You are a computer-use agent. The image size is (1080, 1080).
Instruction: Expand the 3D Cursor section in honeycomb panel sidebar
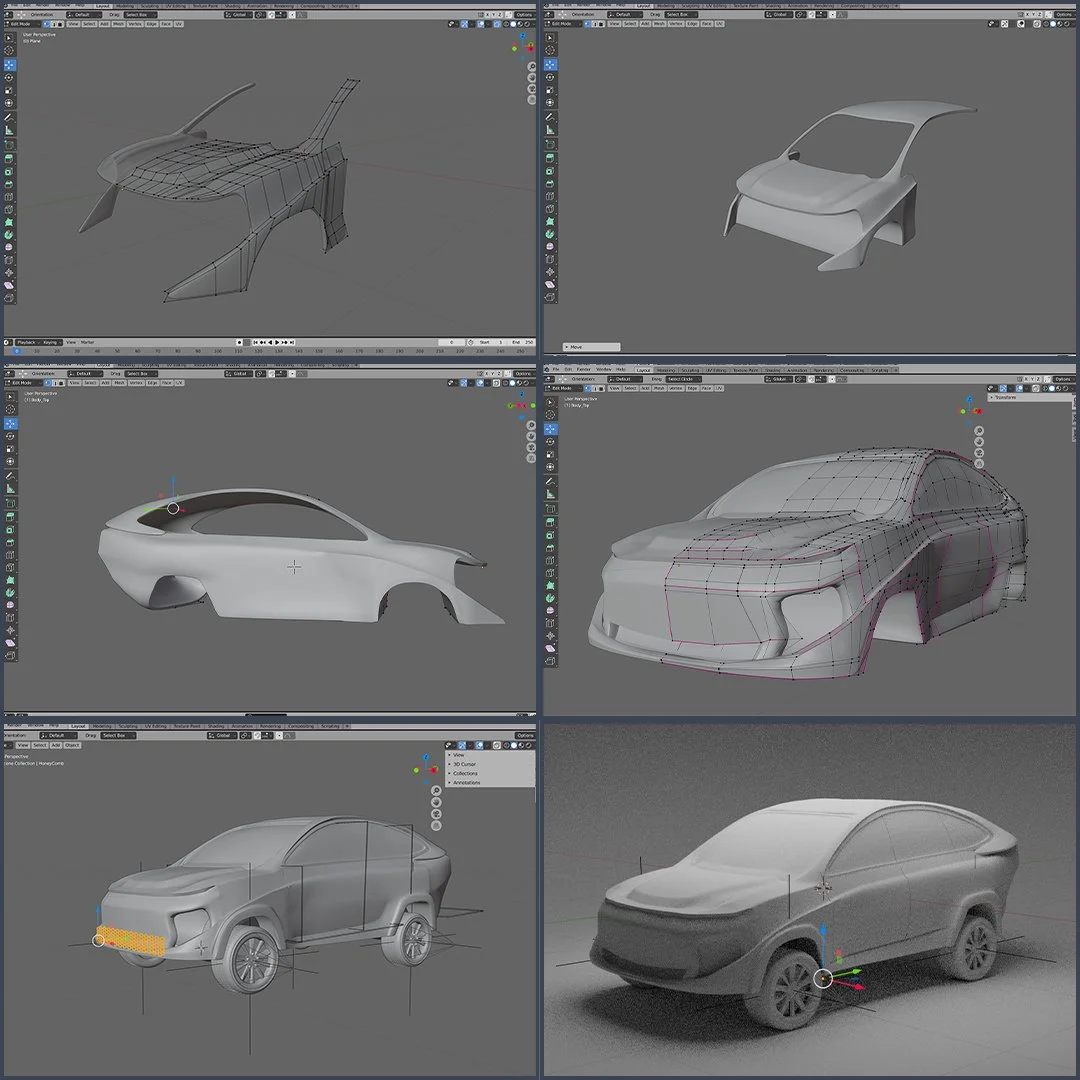point(491,764)
